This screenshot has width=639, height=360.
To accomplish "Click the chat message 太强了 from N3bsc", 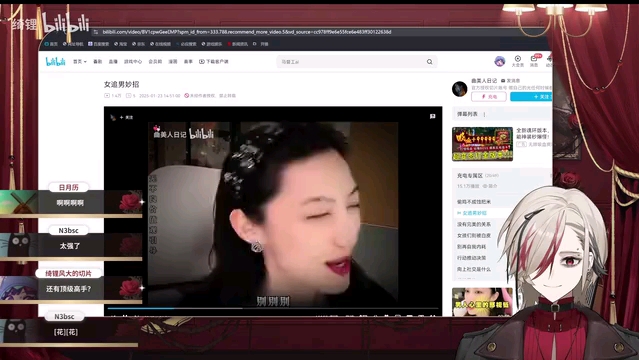I will 70,246.
